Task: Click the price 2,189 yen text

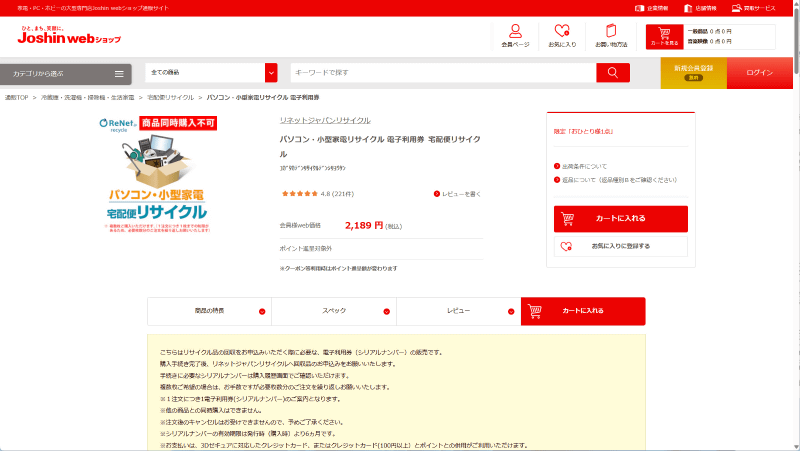Action: [x=364, y=226]
